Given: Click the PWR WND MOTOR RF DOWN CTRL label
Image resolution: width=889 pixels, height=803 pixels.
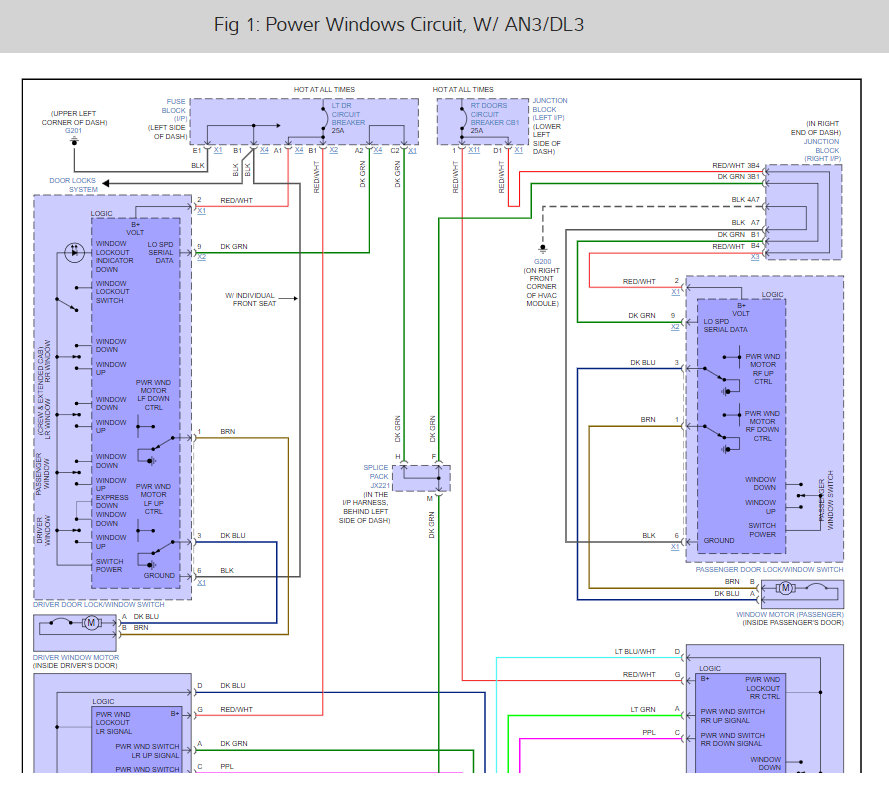Looking at the screenshot, I should [x=763, y=426].
